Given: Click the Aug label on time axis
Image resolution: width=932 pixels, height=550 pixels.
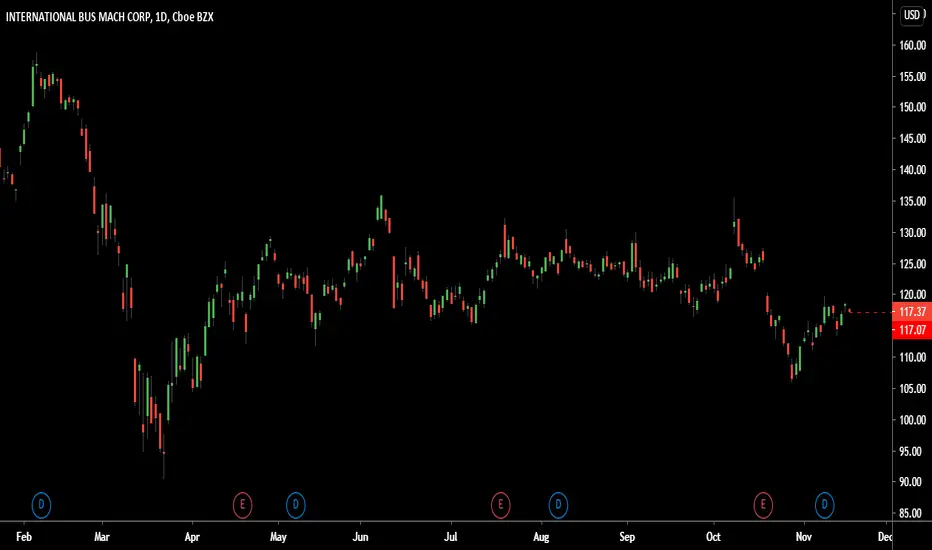Looking at the screenshot, I should pos(541,537).
